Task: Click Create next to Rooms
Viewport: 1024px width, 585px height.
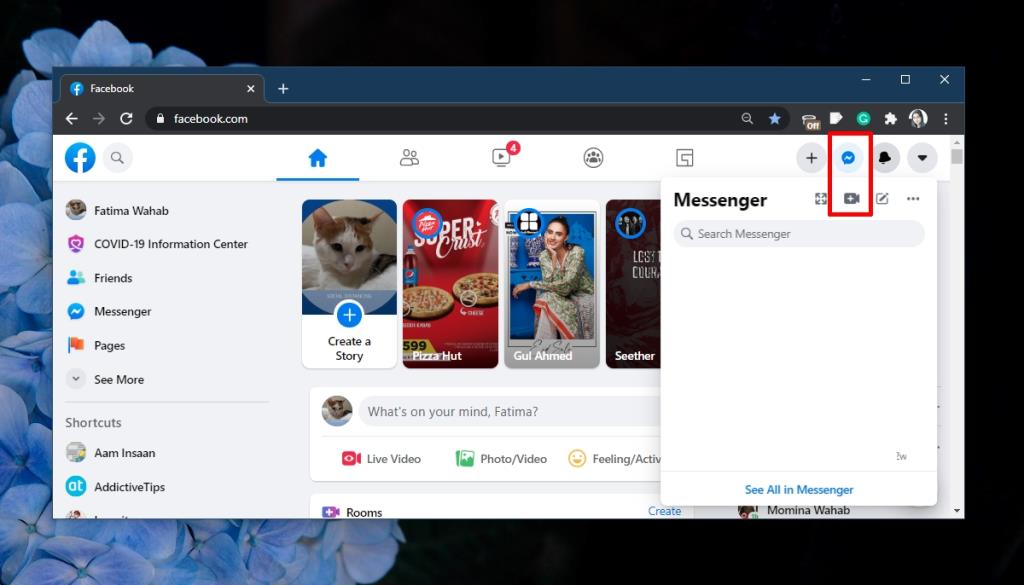Action: [664, 511]
